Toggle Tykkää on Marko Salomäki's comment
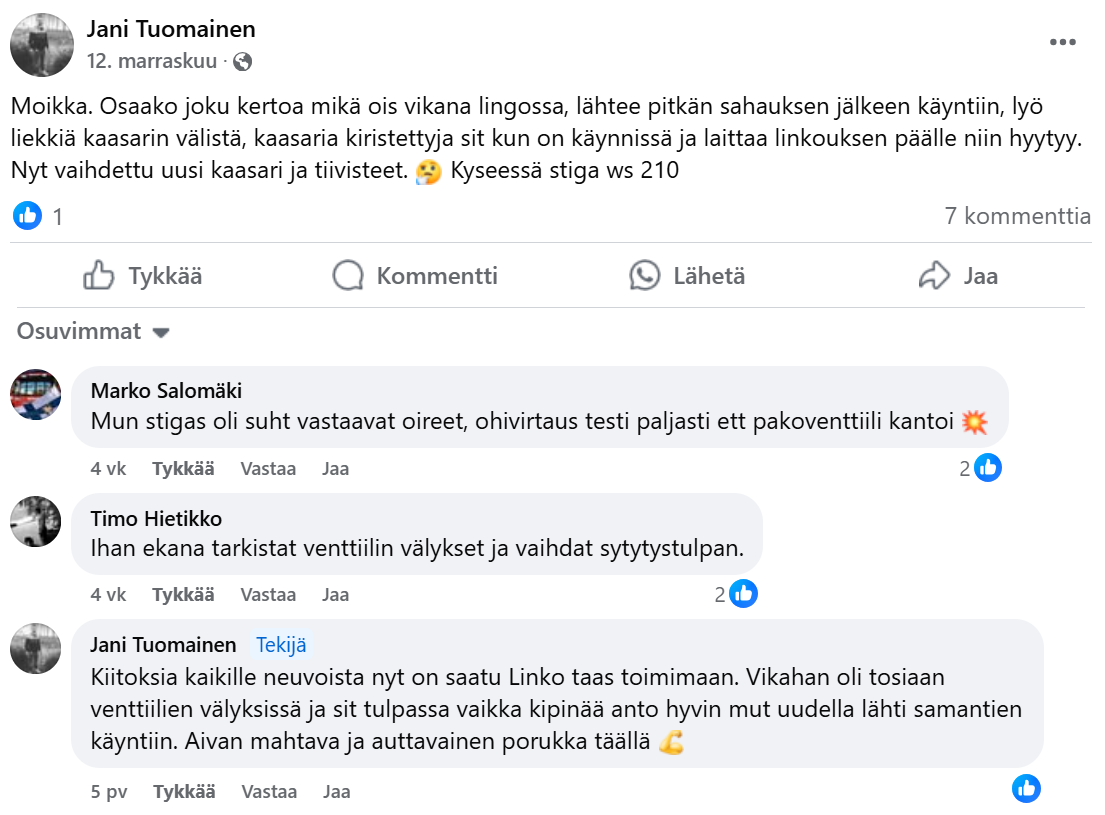Image resolution: width=1105 pixels, height=815 pixels. [x=183, y=468]
